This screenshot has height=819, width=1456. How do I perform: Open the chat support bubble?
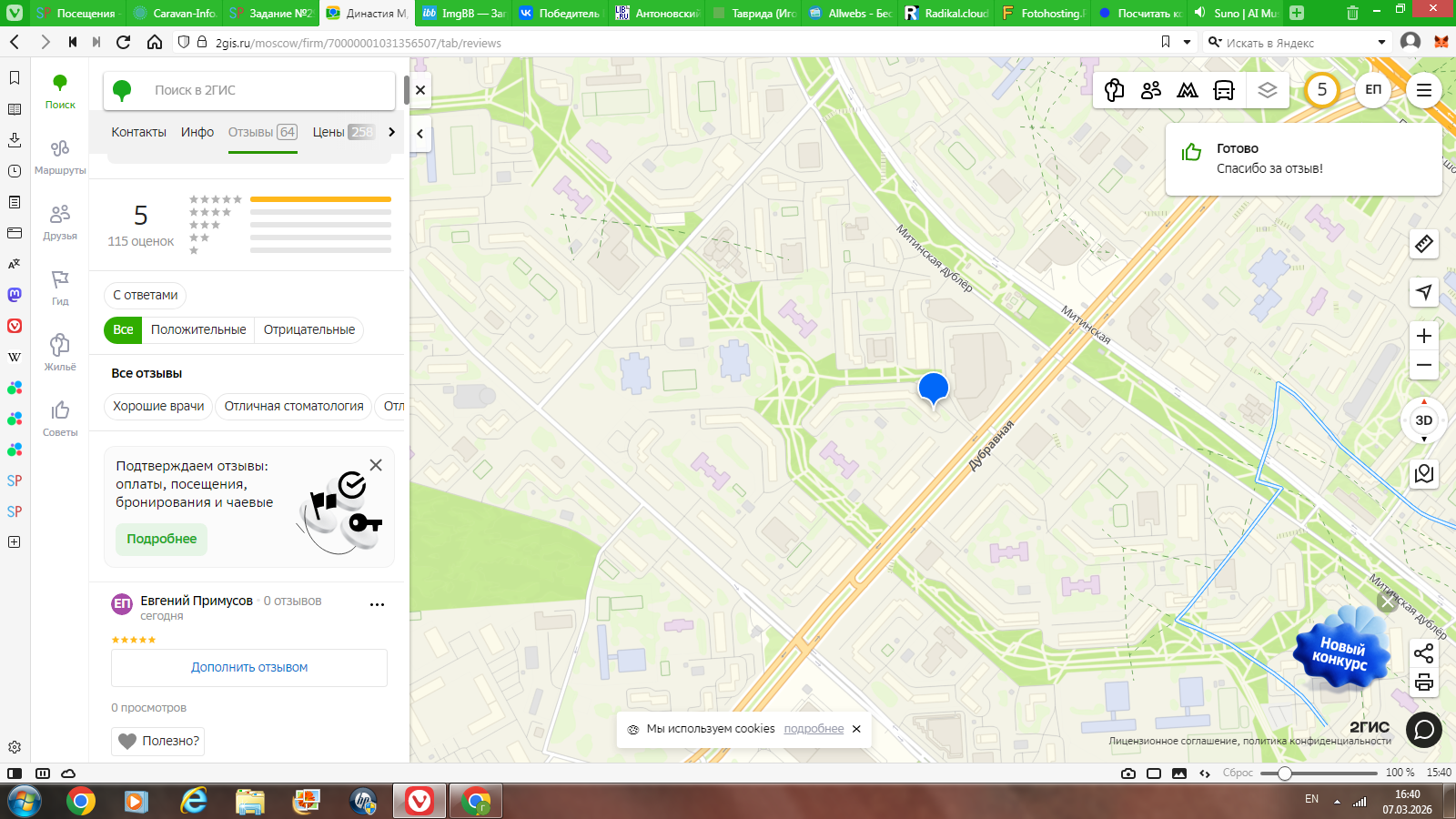click(x=1424, y=730)
